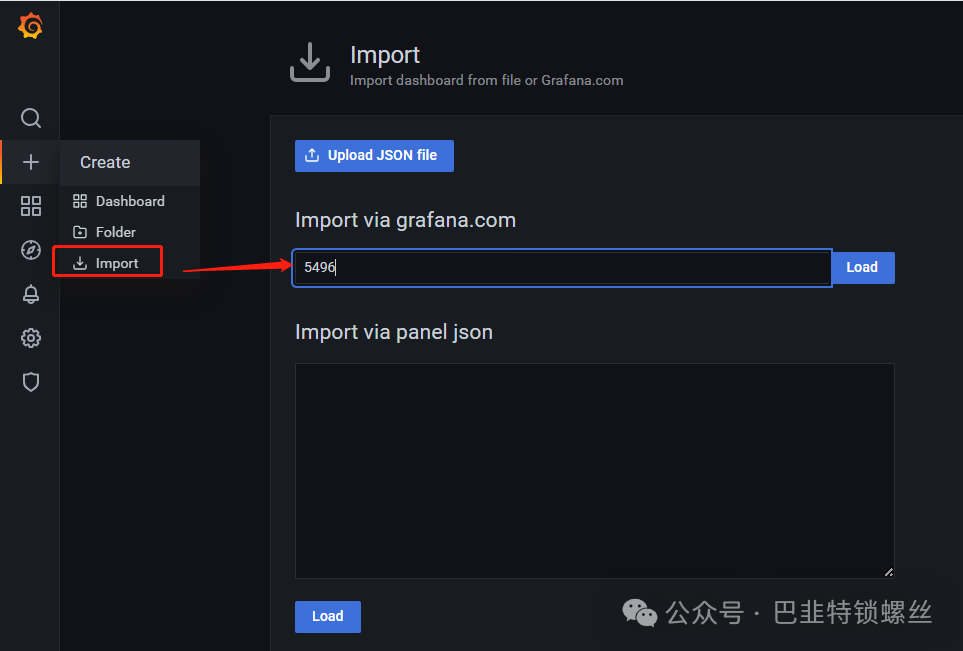Focus the panel json text area
The image size is (963, 651).
(x=595, y=470)
